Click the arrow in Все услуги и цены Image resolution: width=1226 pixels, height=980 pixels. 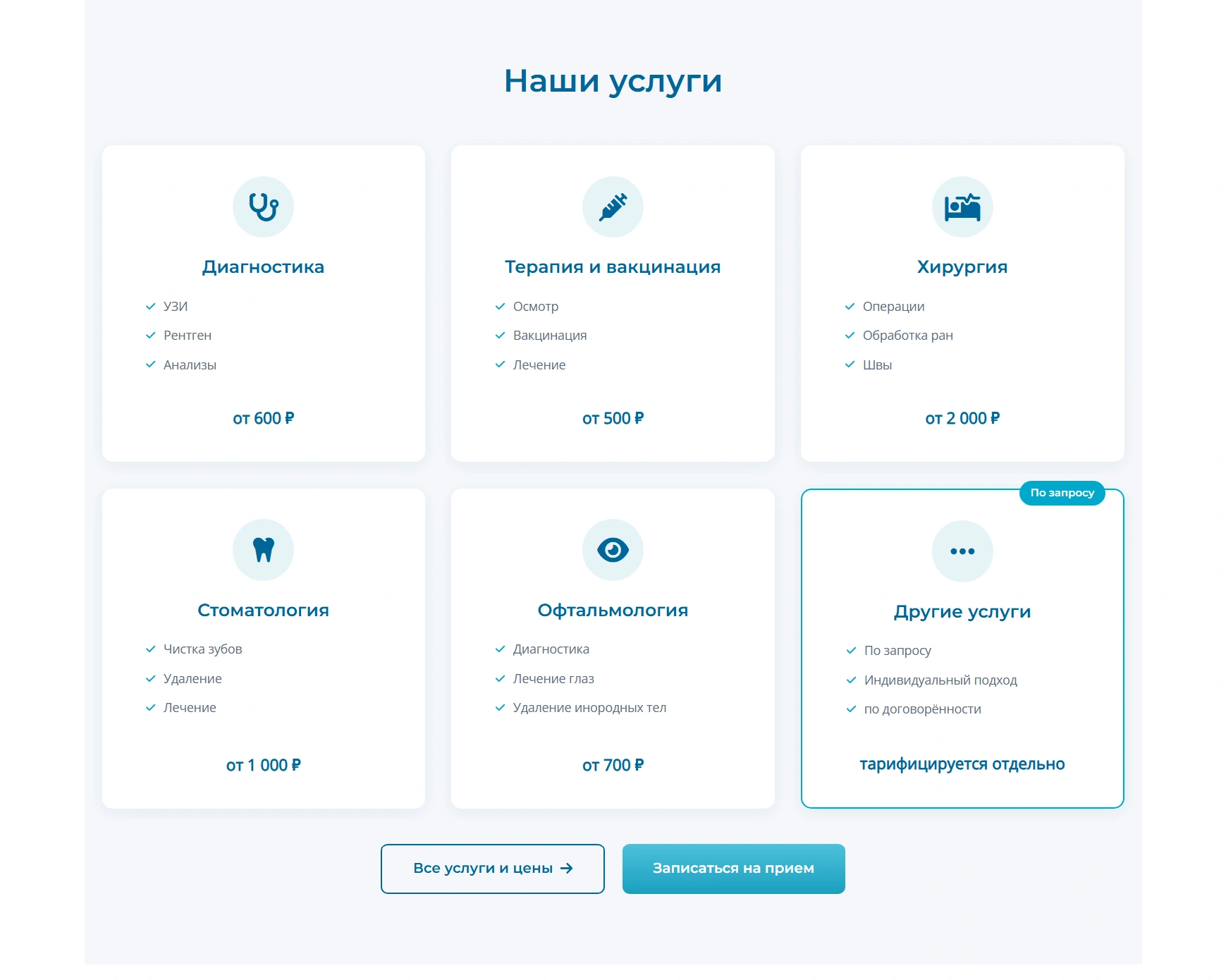(566, 869)
